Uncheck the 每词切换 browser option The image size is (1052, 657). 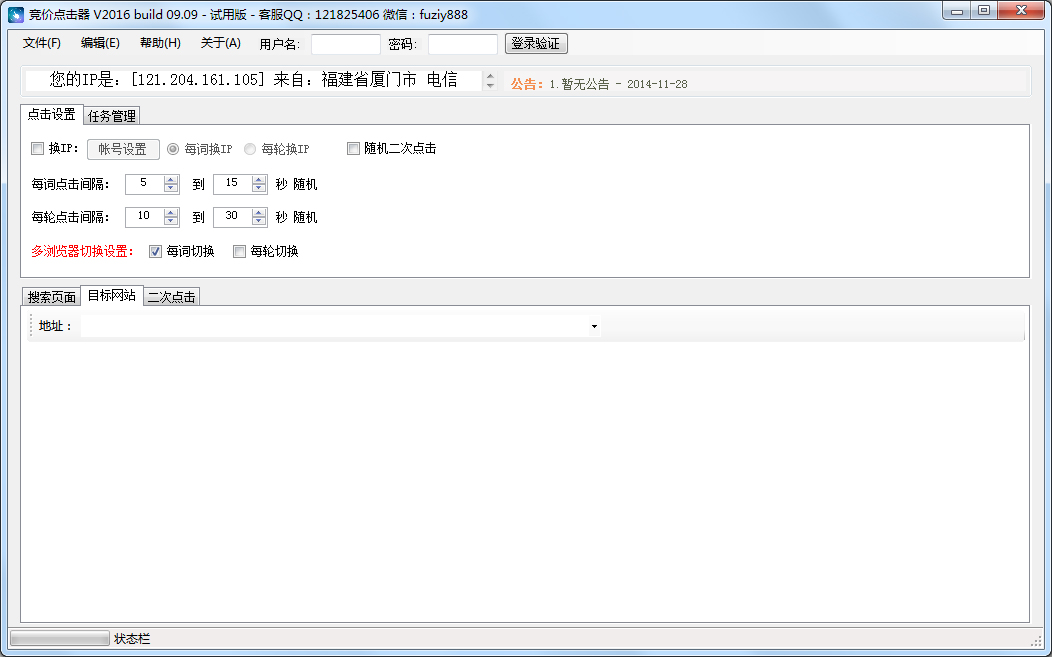[x=155, y=252]
